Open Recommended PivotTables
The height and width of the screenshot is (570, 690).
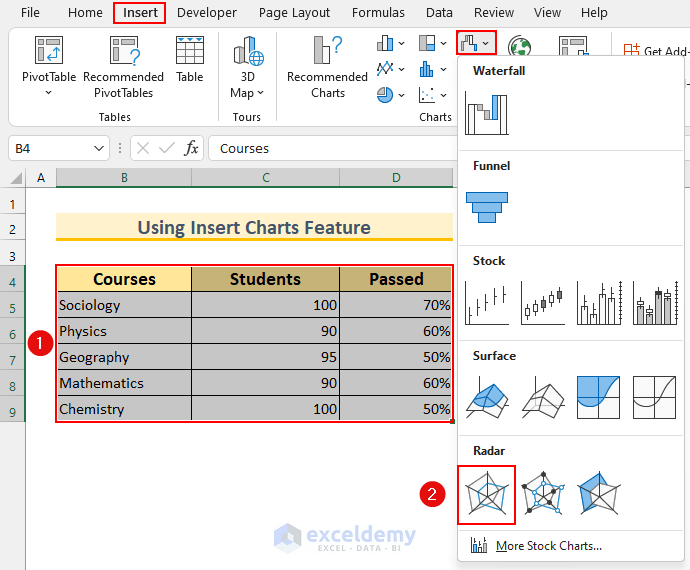(123, 67)
